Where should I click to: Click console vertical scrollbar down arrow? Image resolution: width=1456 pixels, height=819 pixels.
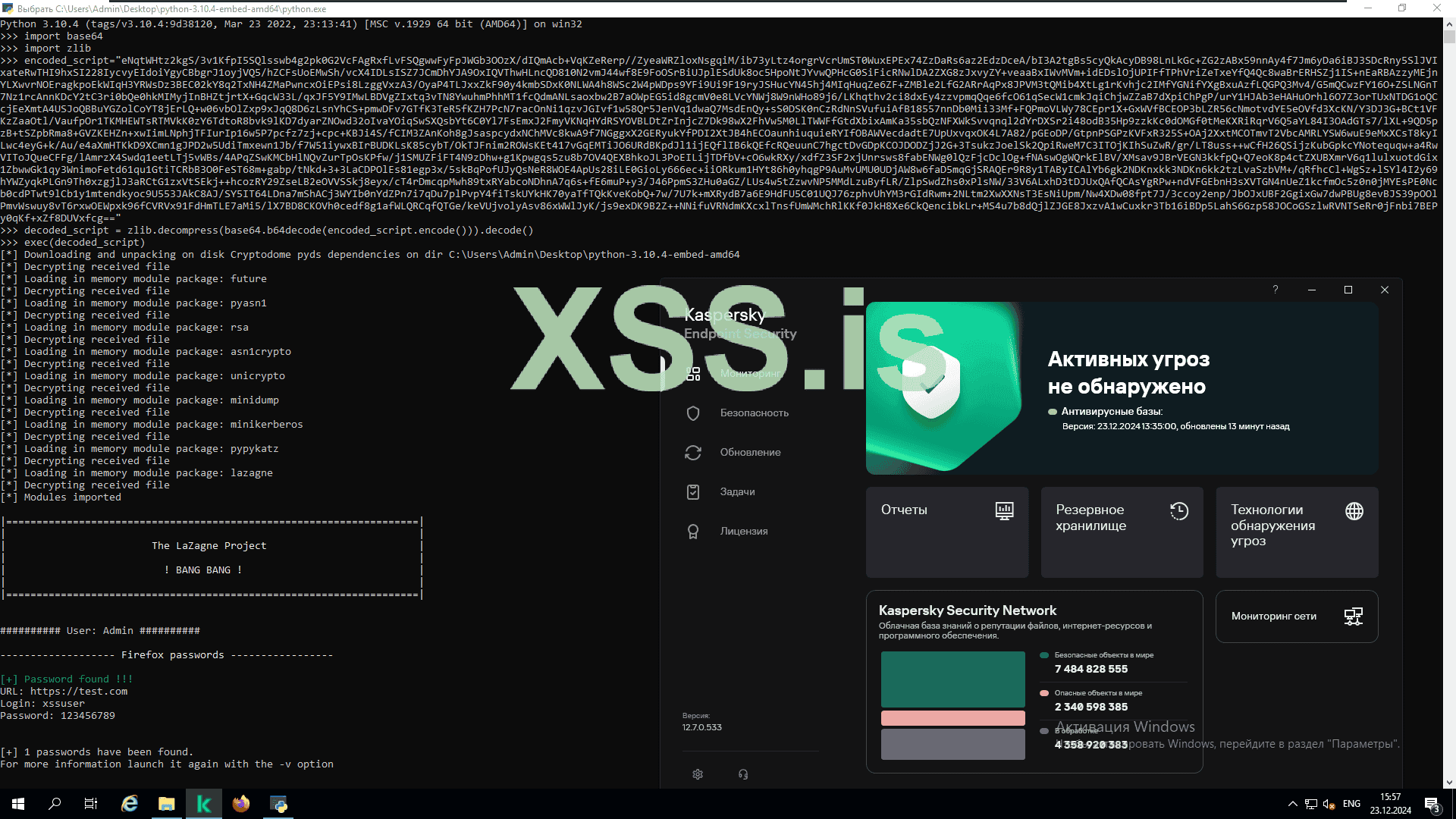[x=1449, y=783]
